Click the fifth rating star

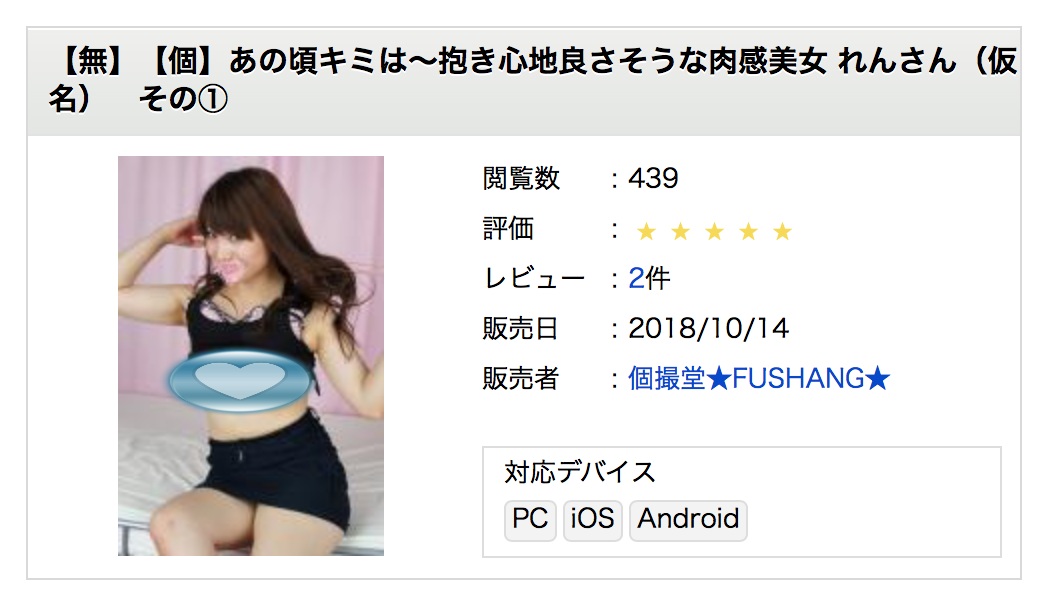pos(783,231)
